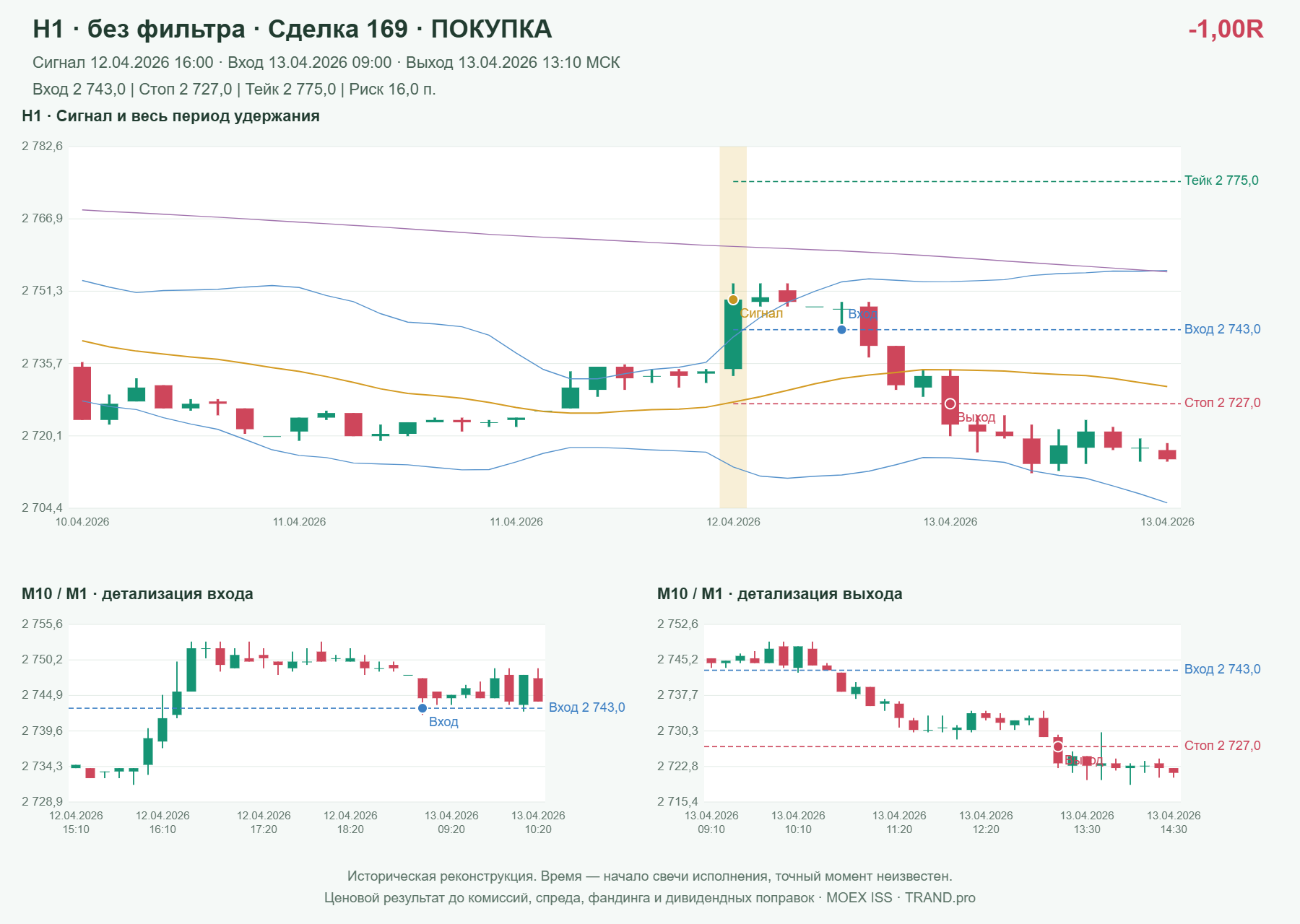Click the first red candle on H1 chart

tap(82, 393)
